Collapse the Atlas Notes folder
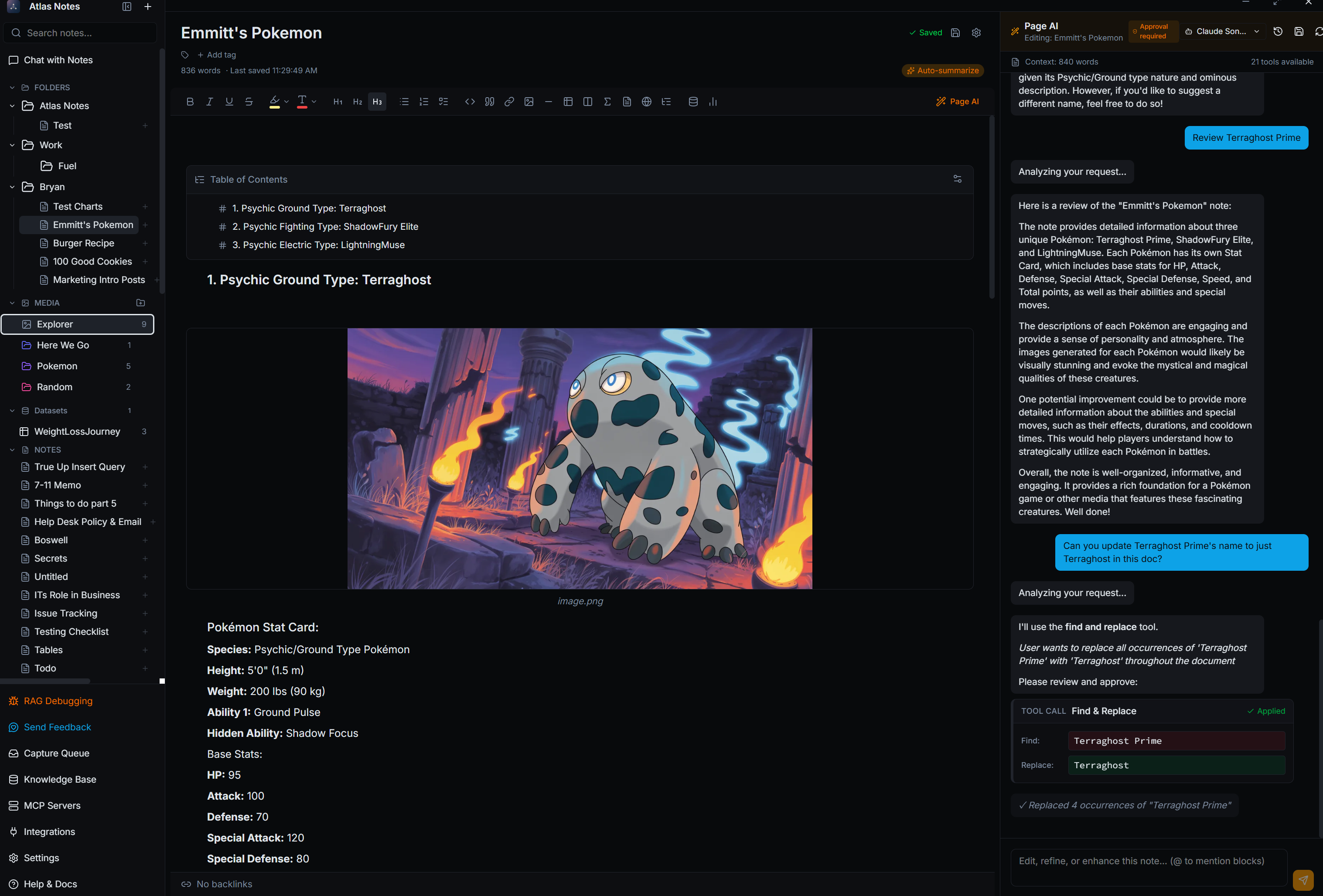 tap(12, 106)
